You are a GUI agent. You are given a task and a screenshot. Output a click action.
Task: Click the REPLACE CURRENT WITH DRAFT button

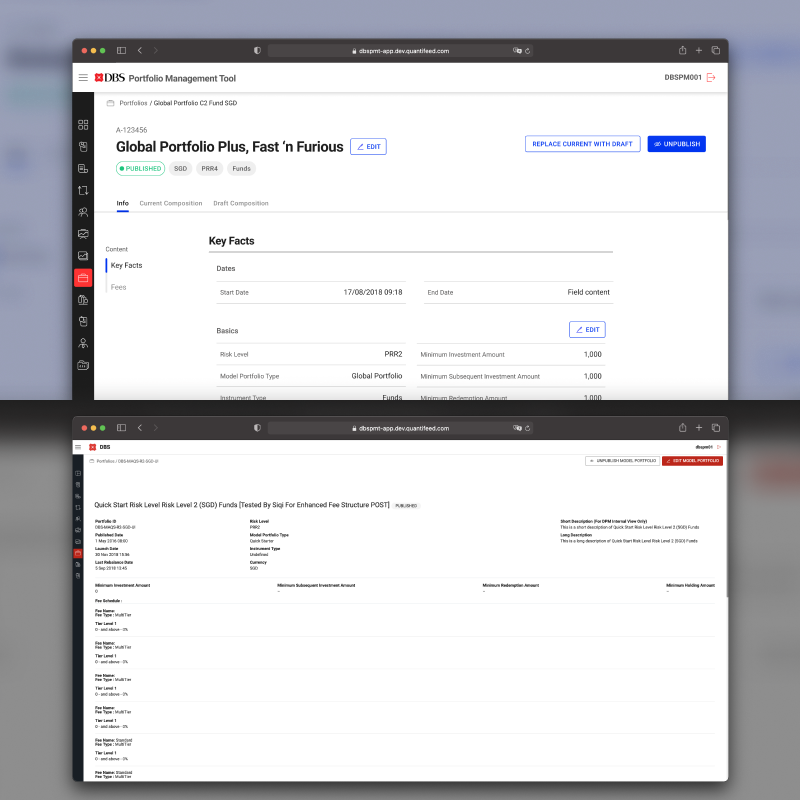582,144
